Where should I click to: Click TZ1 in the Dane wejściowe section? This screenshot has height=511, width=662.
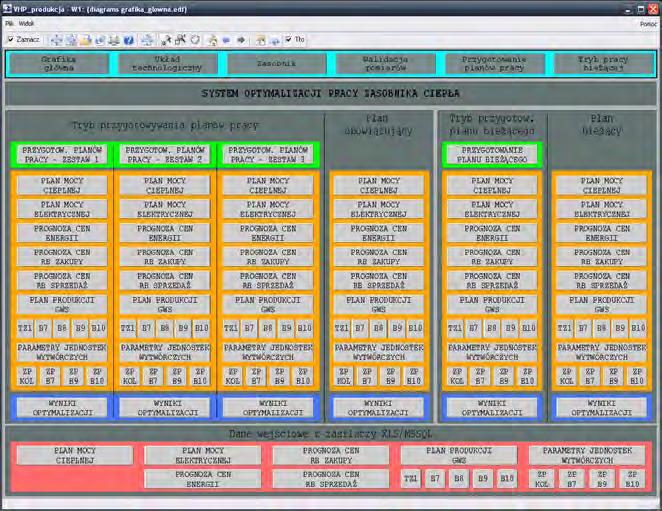[x=411, y=479]
